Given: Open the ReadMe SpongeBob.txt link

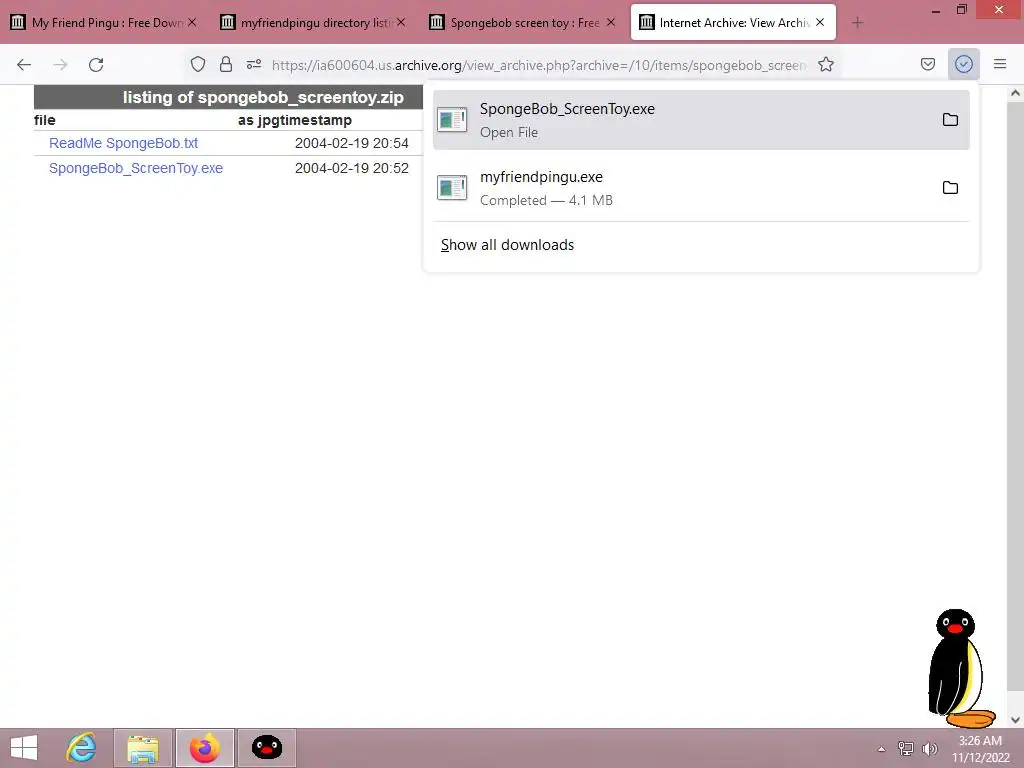Looking at the screenshot, I should coord(123,143).
